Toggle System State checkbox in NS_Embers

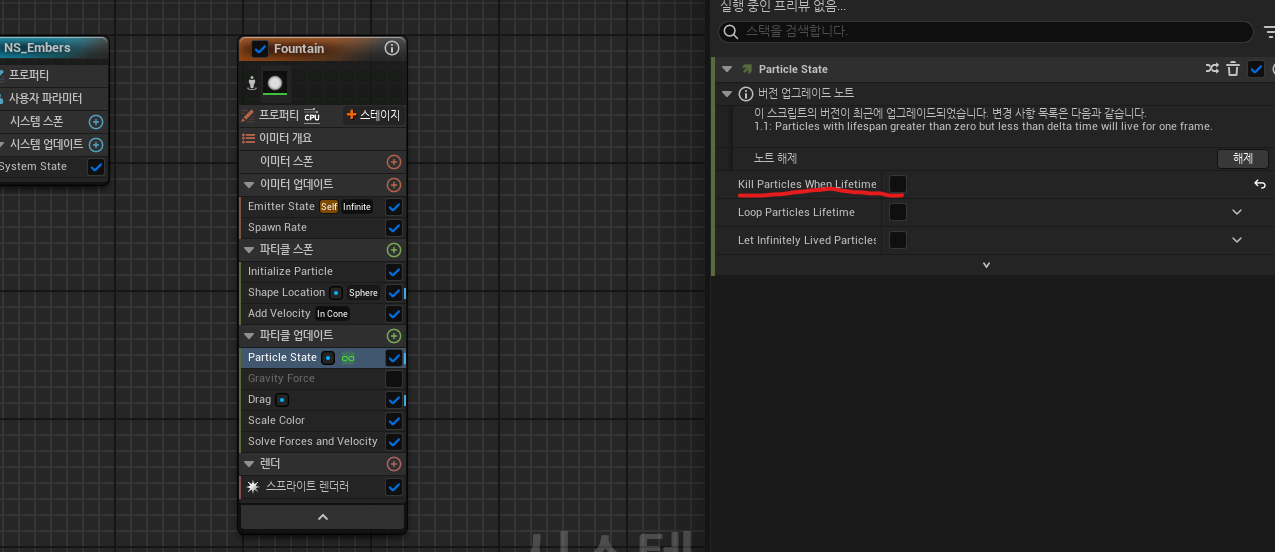coord(96,167)
